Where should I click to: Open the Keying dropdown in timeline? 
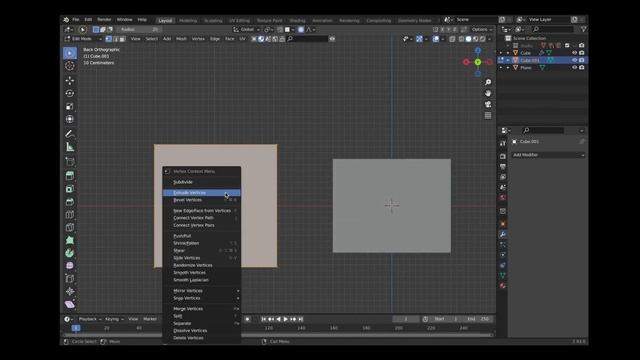point(114,319)
